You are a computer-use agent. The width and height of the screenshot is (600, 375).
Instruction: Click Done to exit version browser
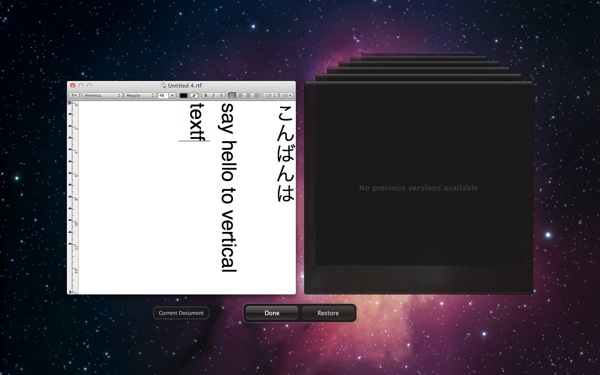click(272, 313)
